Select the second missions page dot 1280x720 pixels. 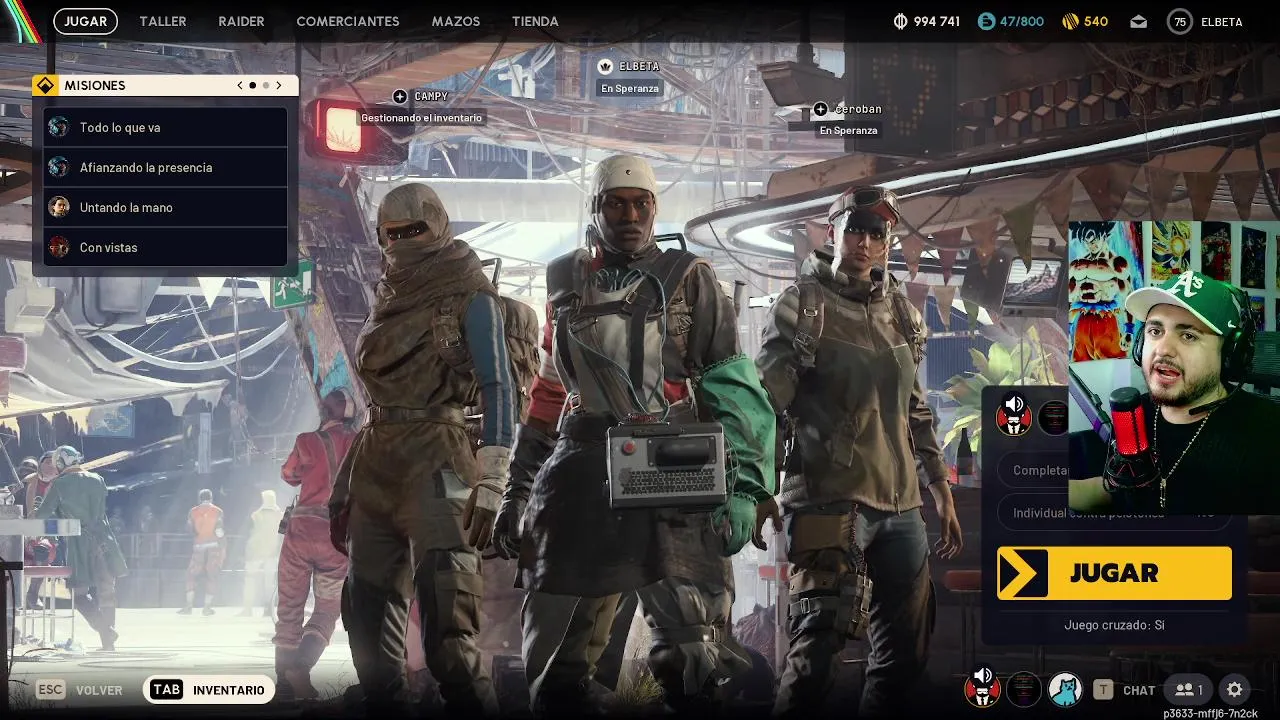[266, 86]
